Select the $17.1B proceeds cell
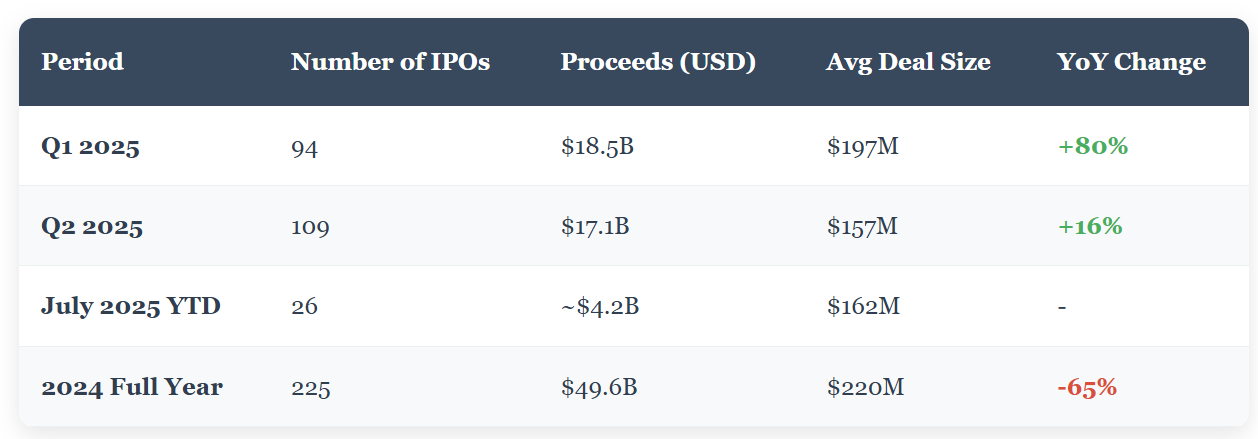 595,227
